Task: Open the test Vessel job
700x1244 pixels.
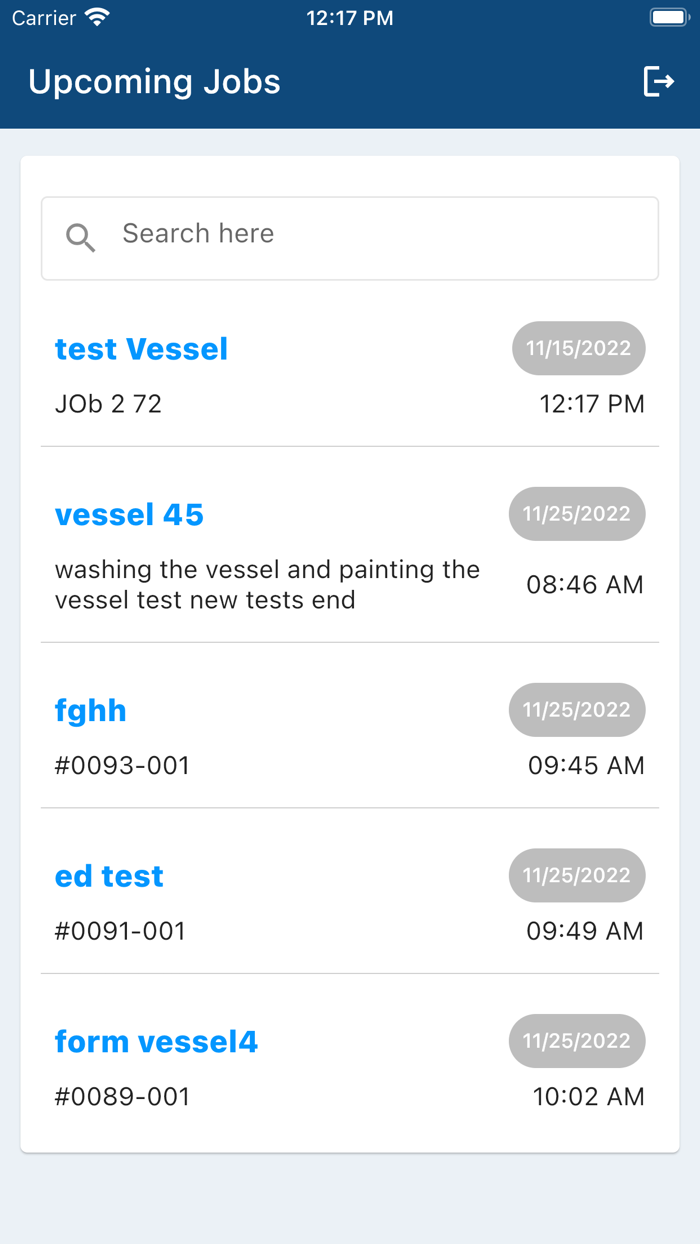Action: point(141,349)
